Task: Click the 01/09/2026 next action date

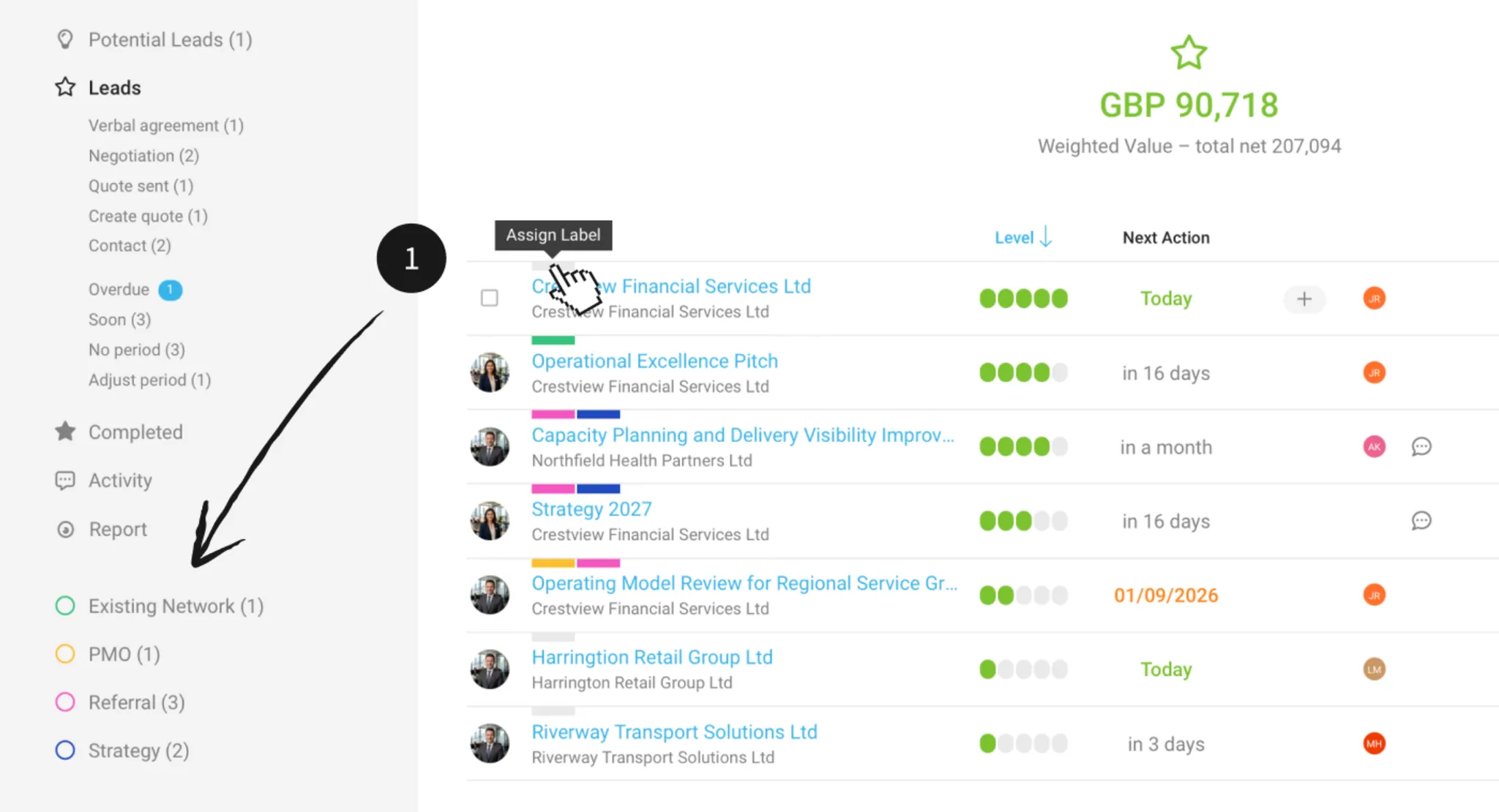Action: (1166, 595)
